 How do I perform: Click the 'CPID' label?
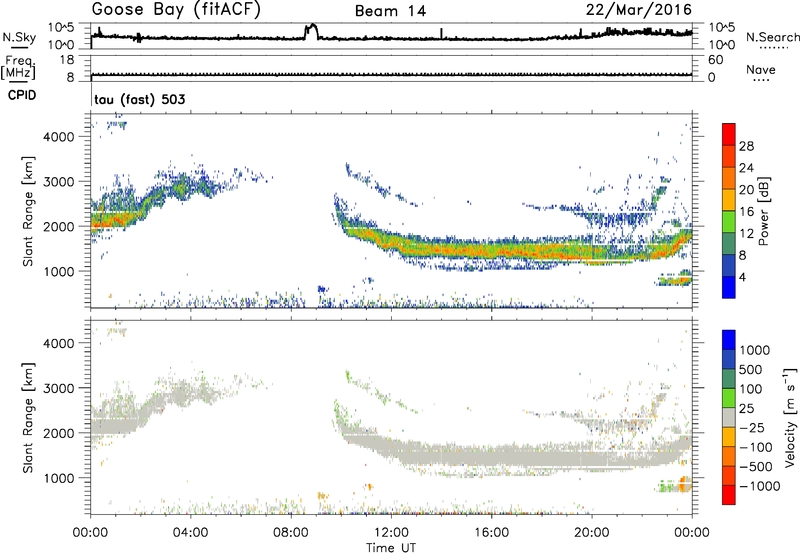(x=22, y=95)
